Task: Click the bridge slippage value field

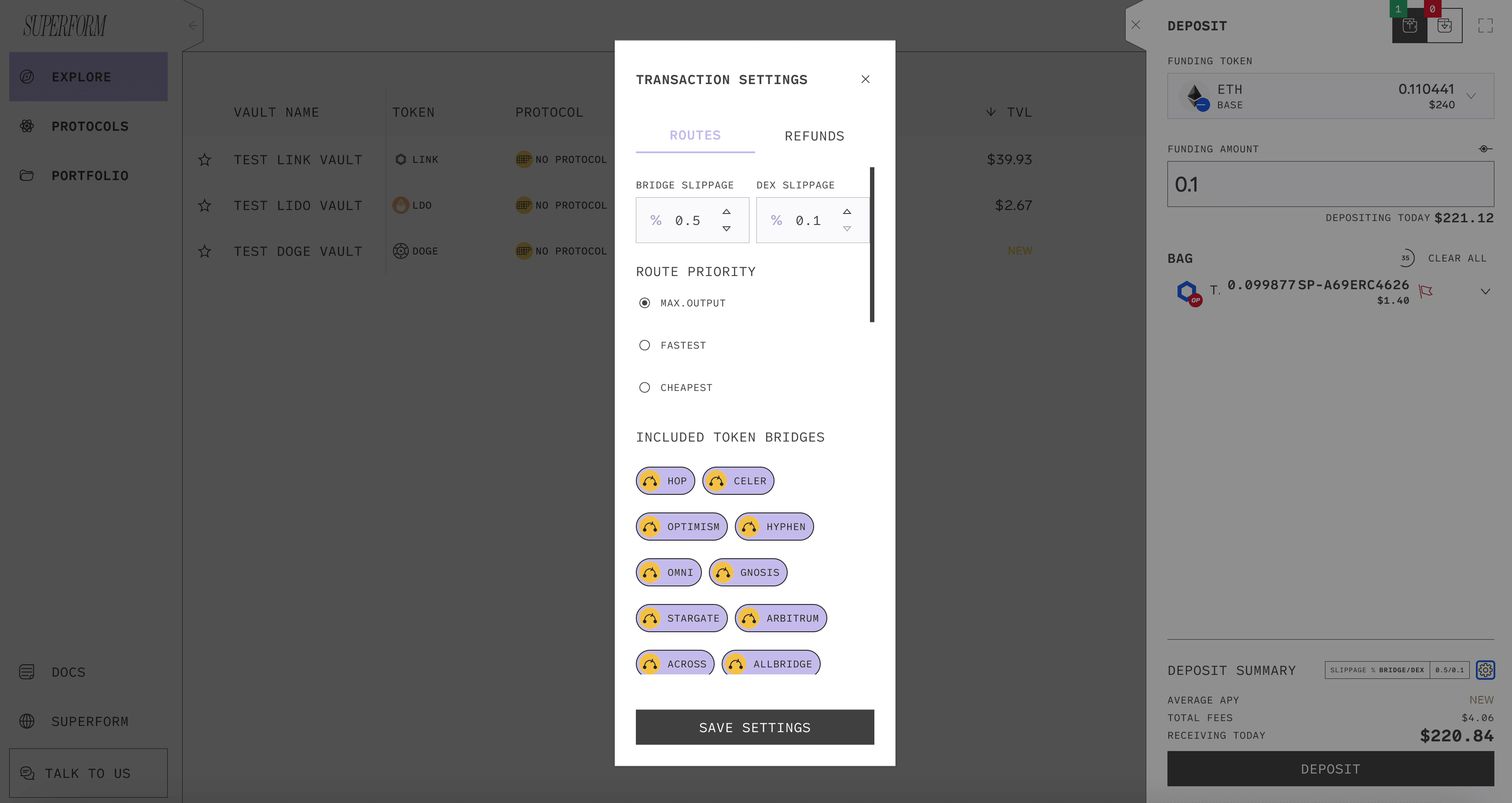Action: click(692, 220)
